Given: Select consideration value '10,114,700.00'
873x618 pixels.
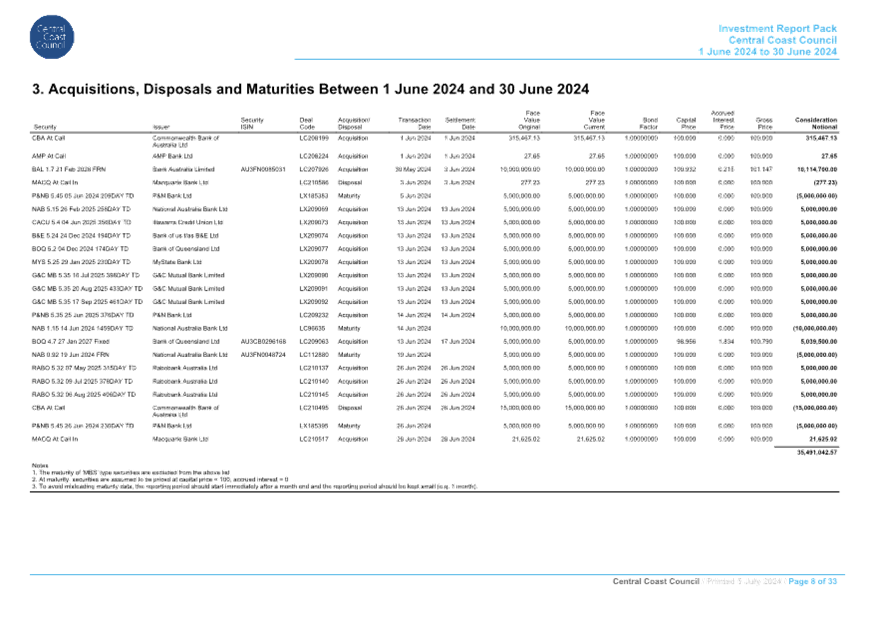Looking at the screenshot, I should (817, 169).
